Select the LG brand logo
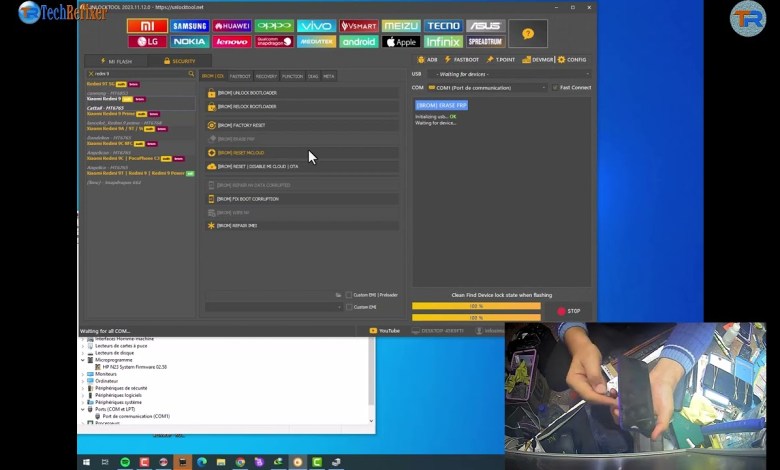780x470 pixels. [x=147, y=42]
